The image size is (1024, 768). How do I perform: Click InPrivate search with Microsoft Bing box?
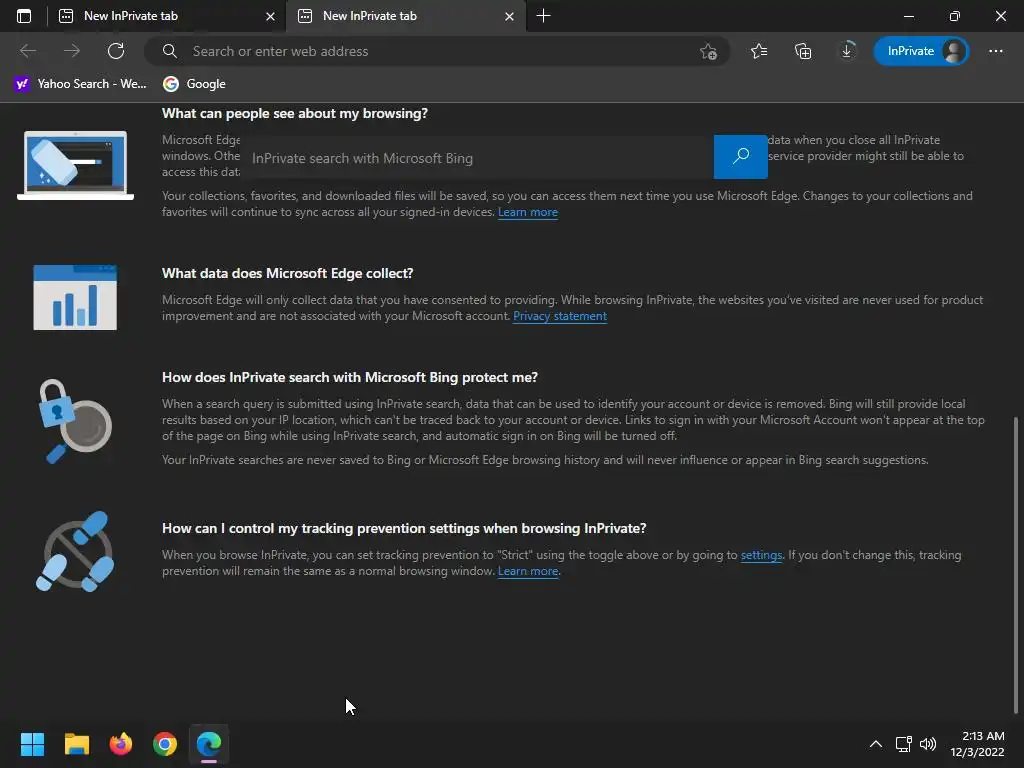pyautogui.click(x=477, y=157)
